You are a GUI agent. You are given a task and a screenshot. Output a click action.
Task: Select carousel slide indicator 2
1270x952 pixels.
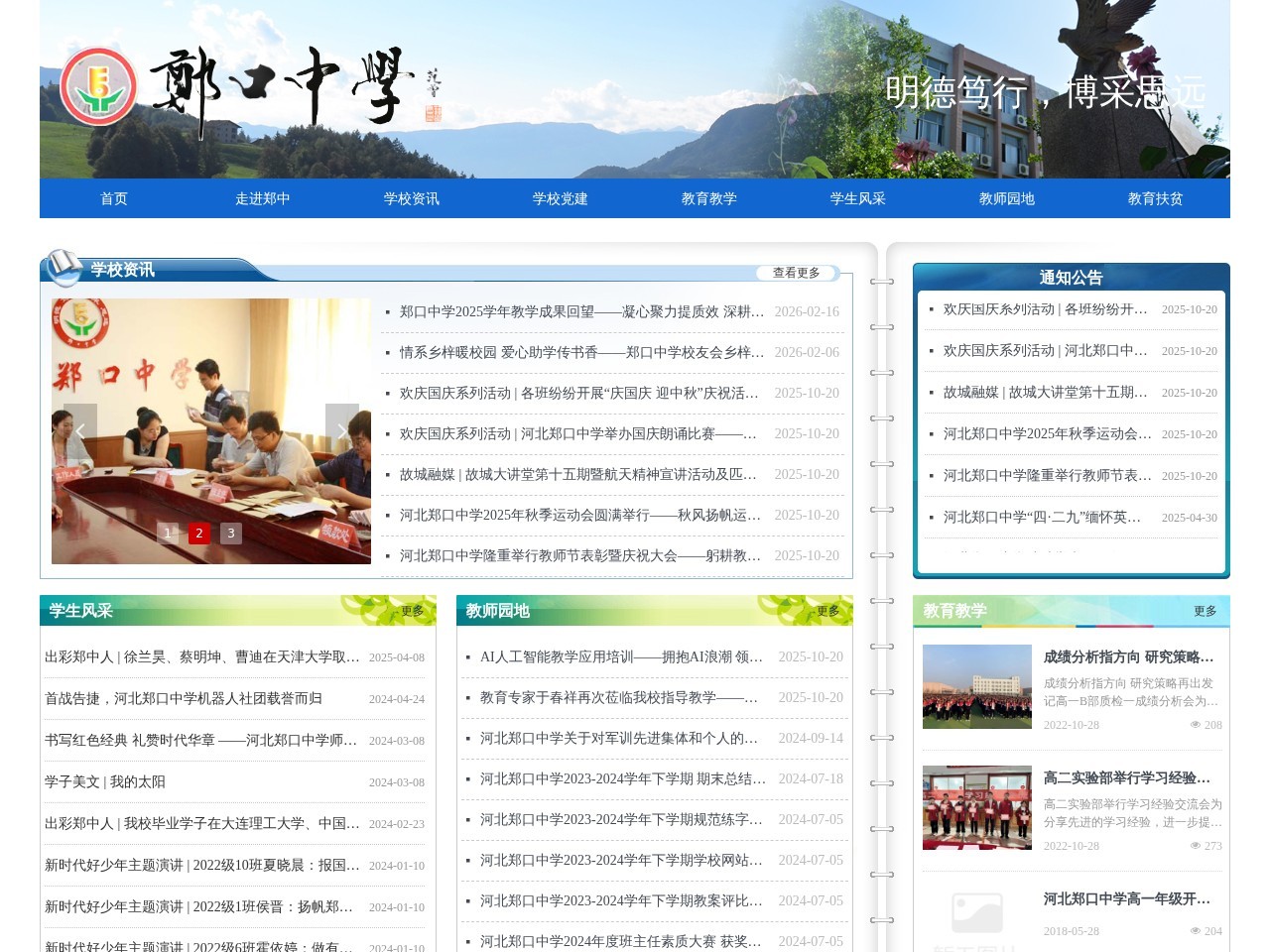pyautogui.click(x=199, y=534)
